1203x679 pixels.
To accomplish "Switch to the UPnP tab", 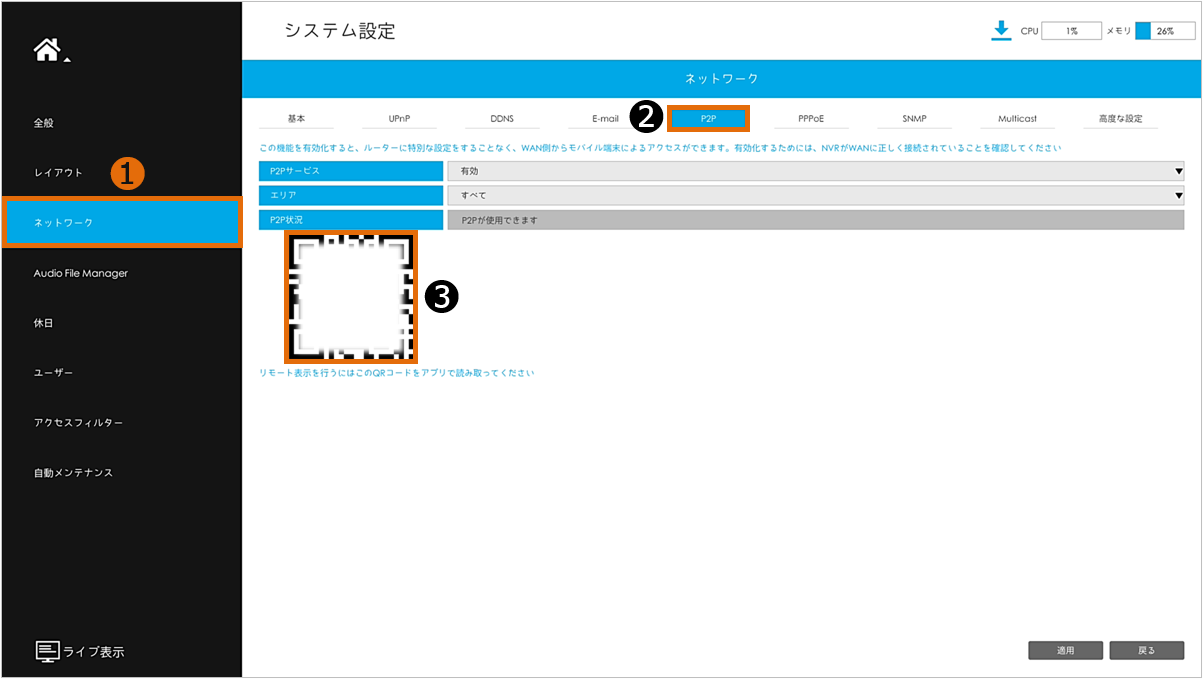I will [x=399, y=119].
